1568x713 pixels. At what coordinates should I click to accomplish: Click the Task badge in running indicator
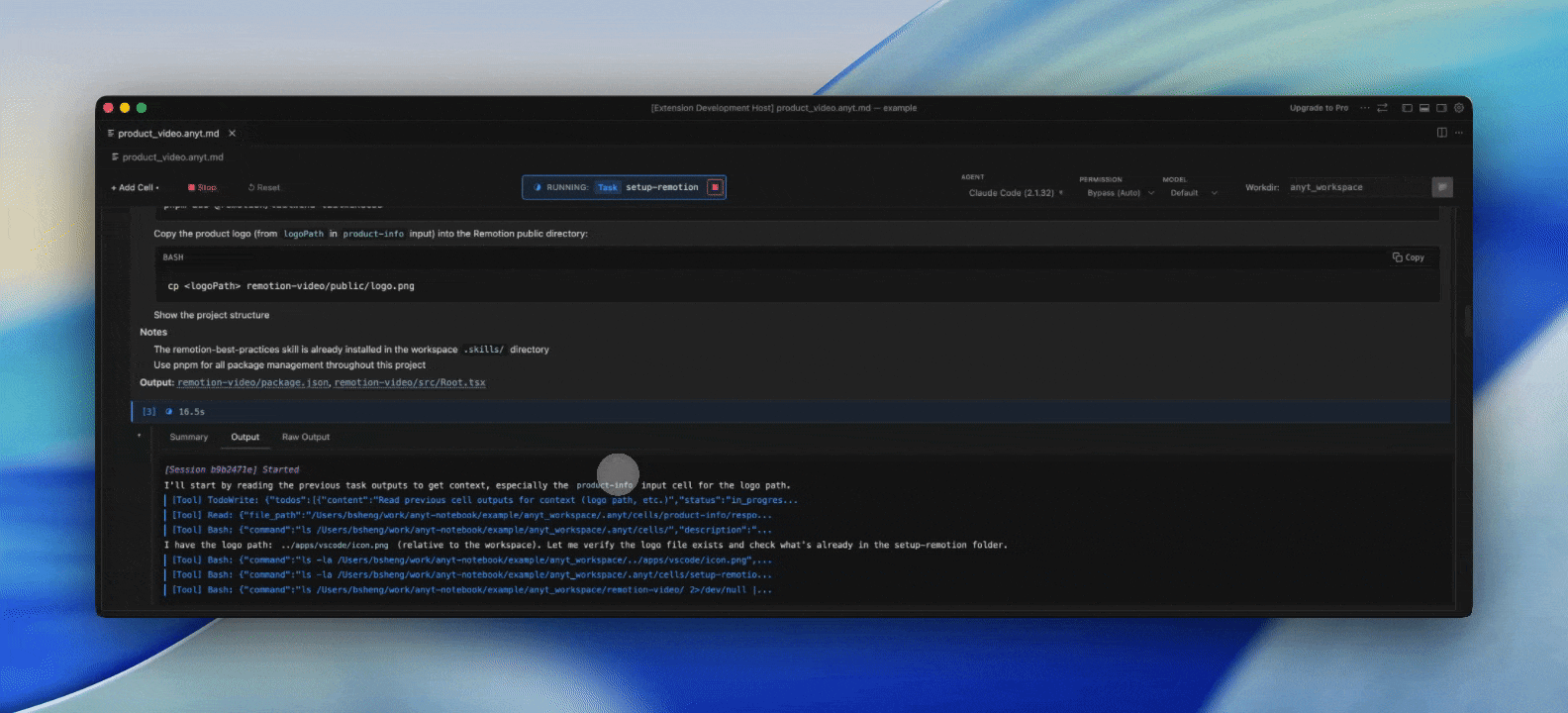click(607, 187)
